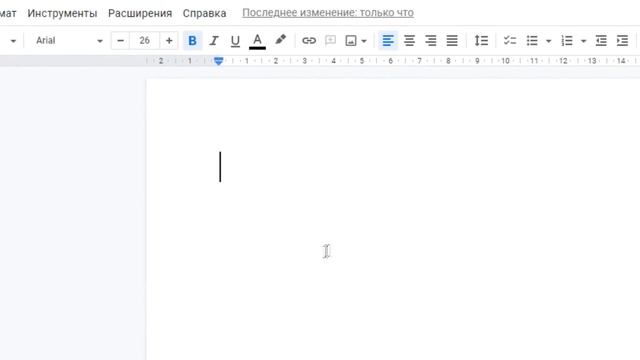Align text to the right

(431, 40)
